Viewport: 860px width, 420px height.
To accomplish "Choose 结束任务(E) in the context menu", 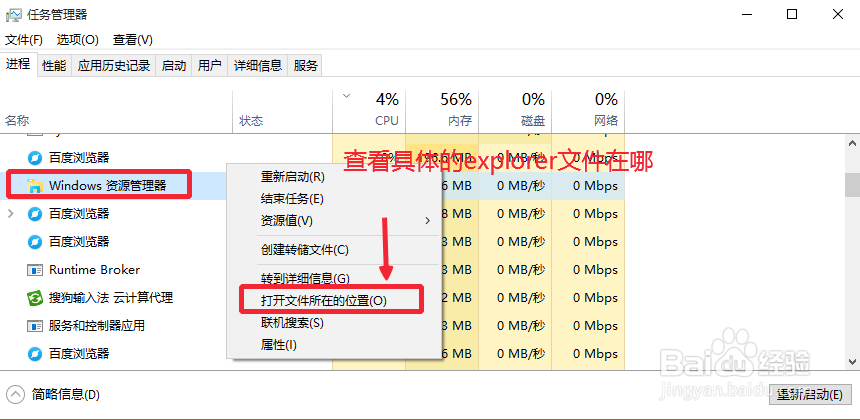I will [x=335, y=198].
